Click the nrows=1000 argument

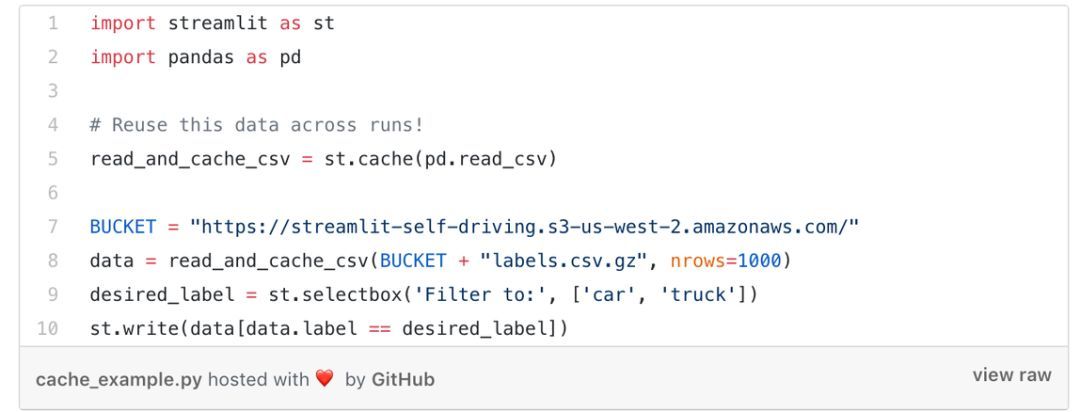726,261
